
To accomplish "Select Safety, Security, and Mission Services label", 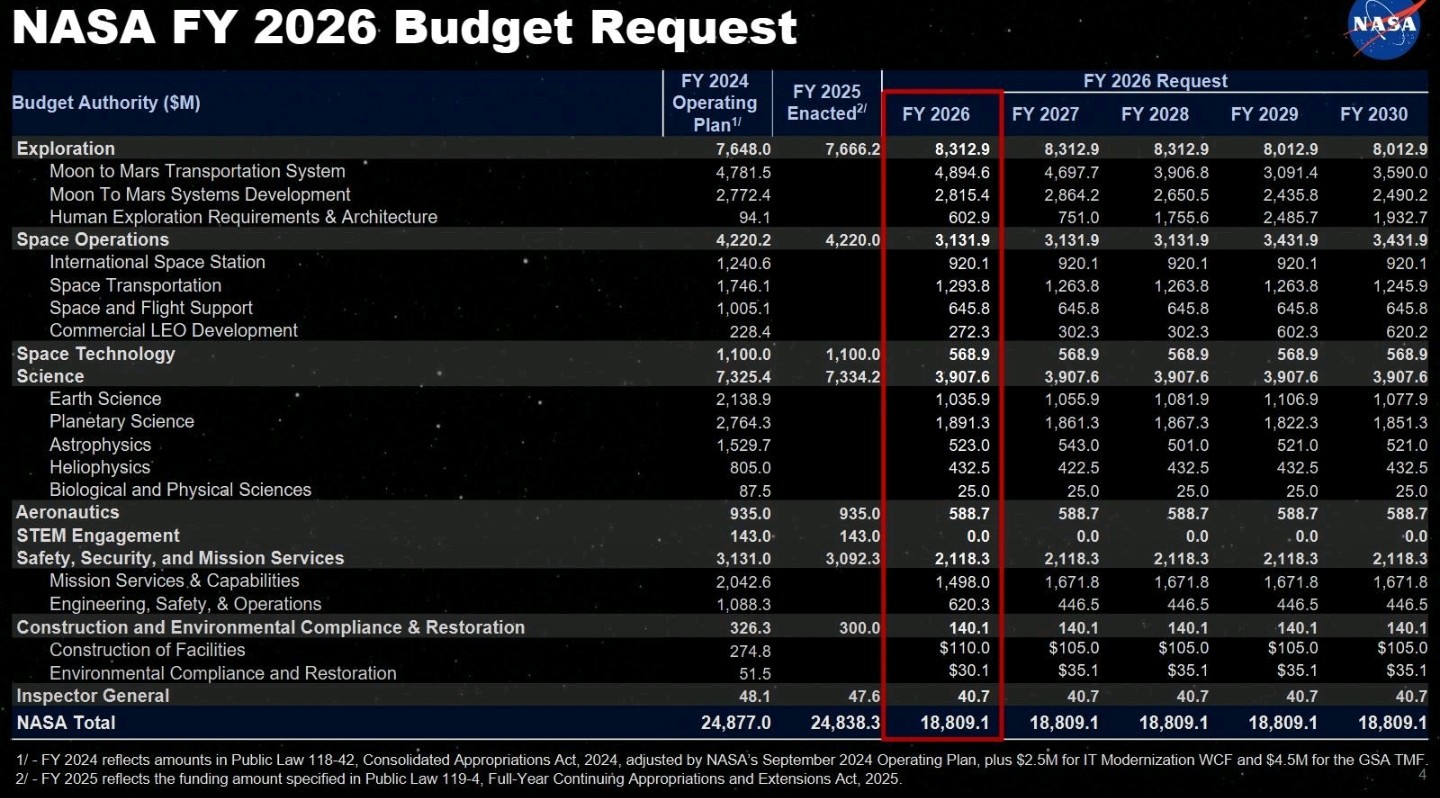I will 180,558.
